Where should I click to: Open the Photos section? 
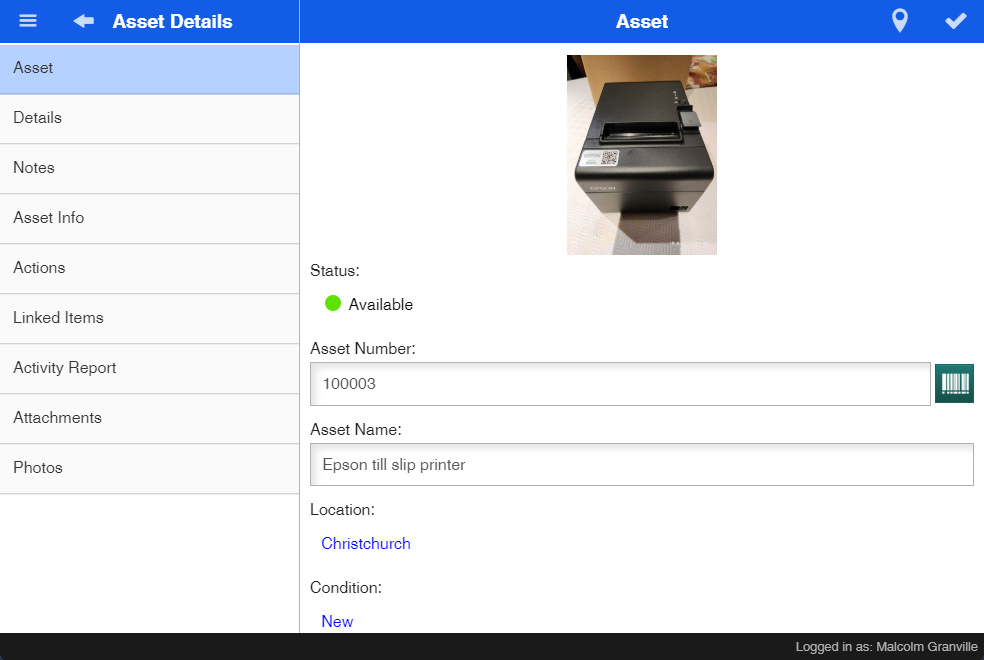pyautogui.click(x=149, y=469)
